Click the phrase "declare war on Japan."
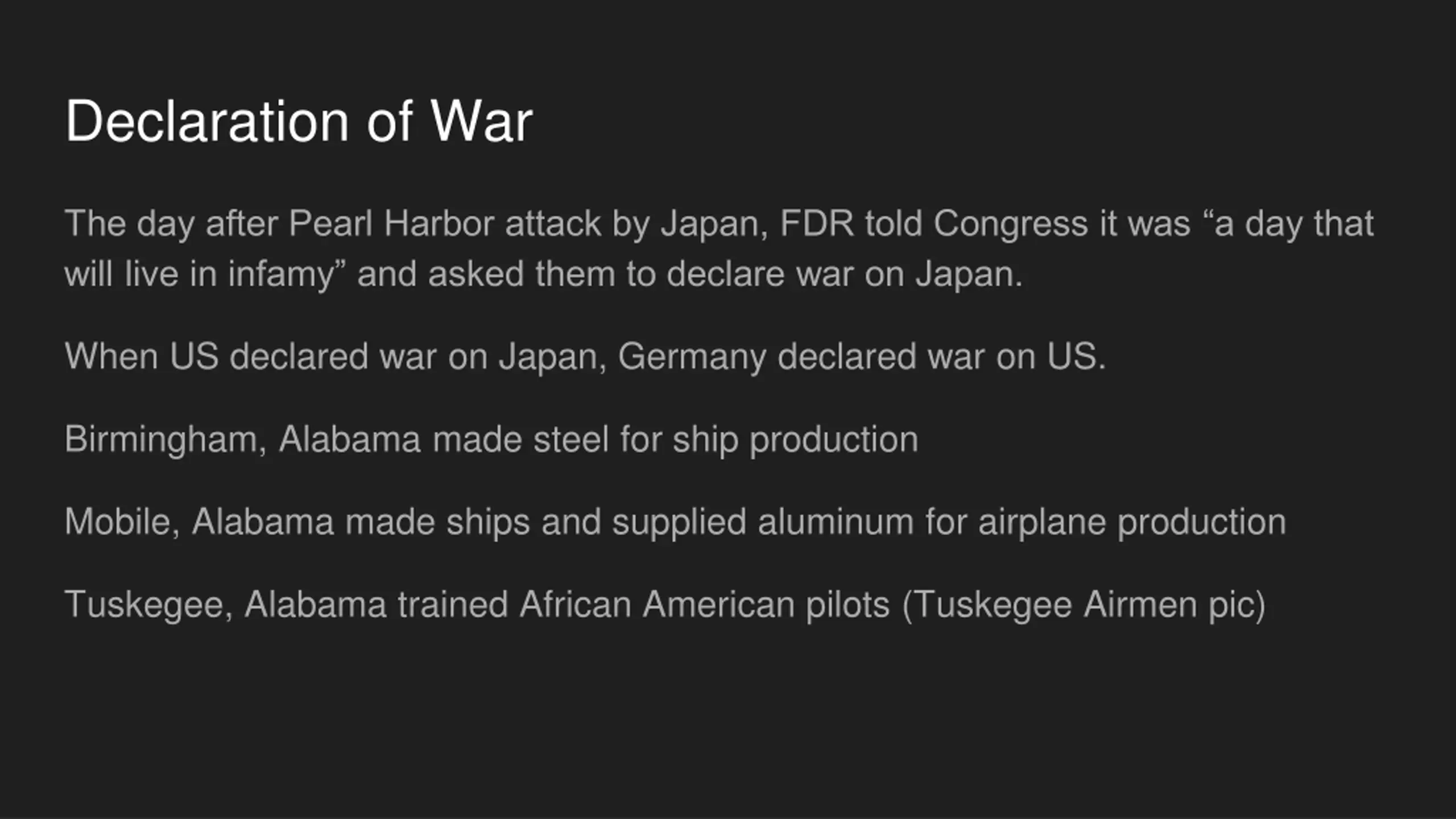The image size is (1456, 819). (x=844, y=275)
